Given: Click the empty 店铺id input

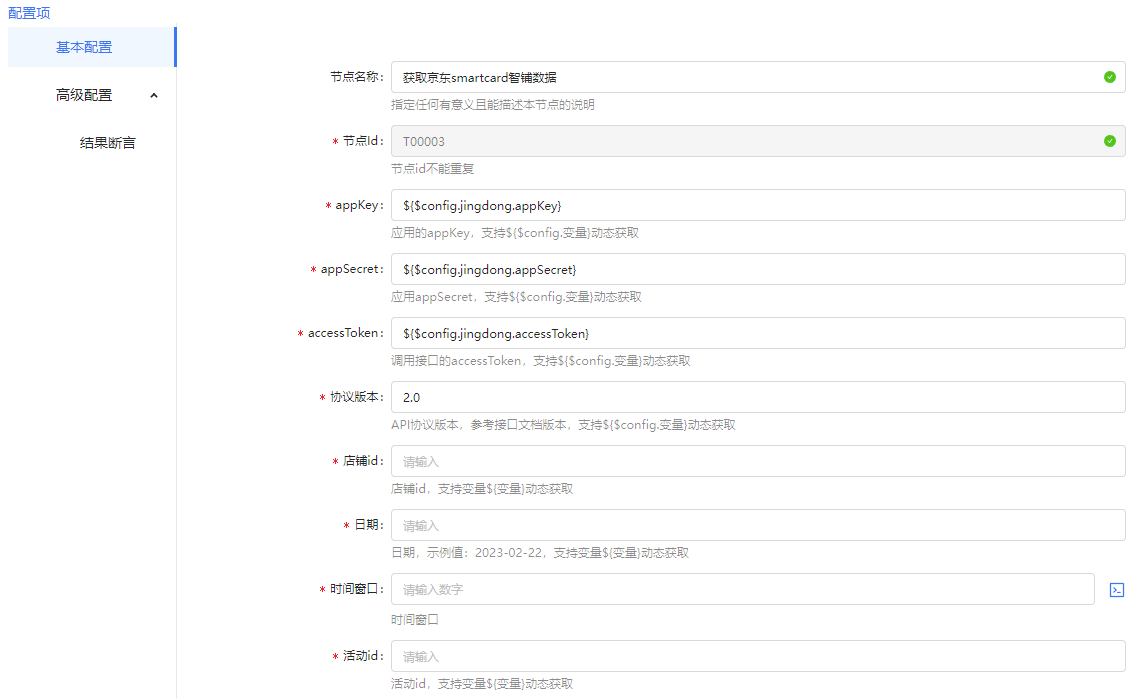Looking at the screenshot, I should (757, 461).
